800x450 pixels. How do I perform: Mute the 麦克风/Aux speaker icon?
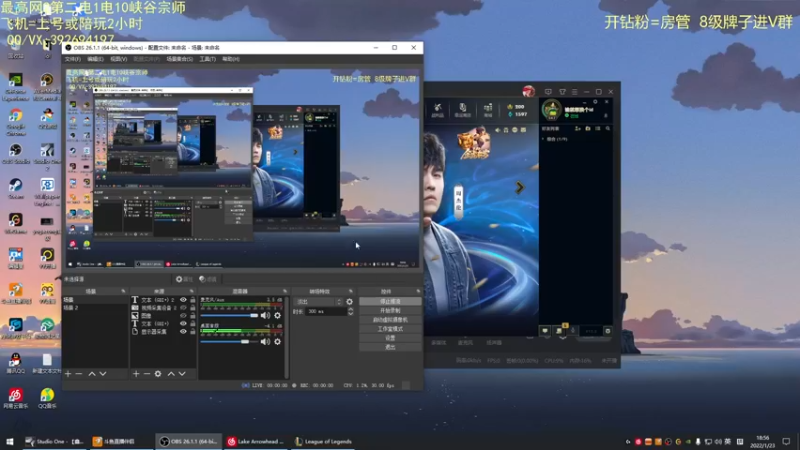coord(265,316)
